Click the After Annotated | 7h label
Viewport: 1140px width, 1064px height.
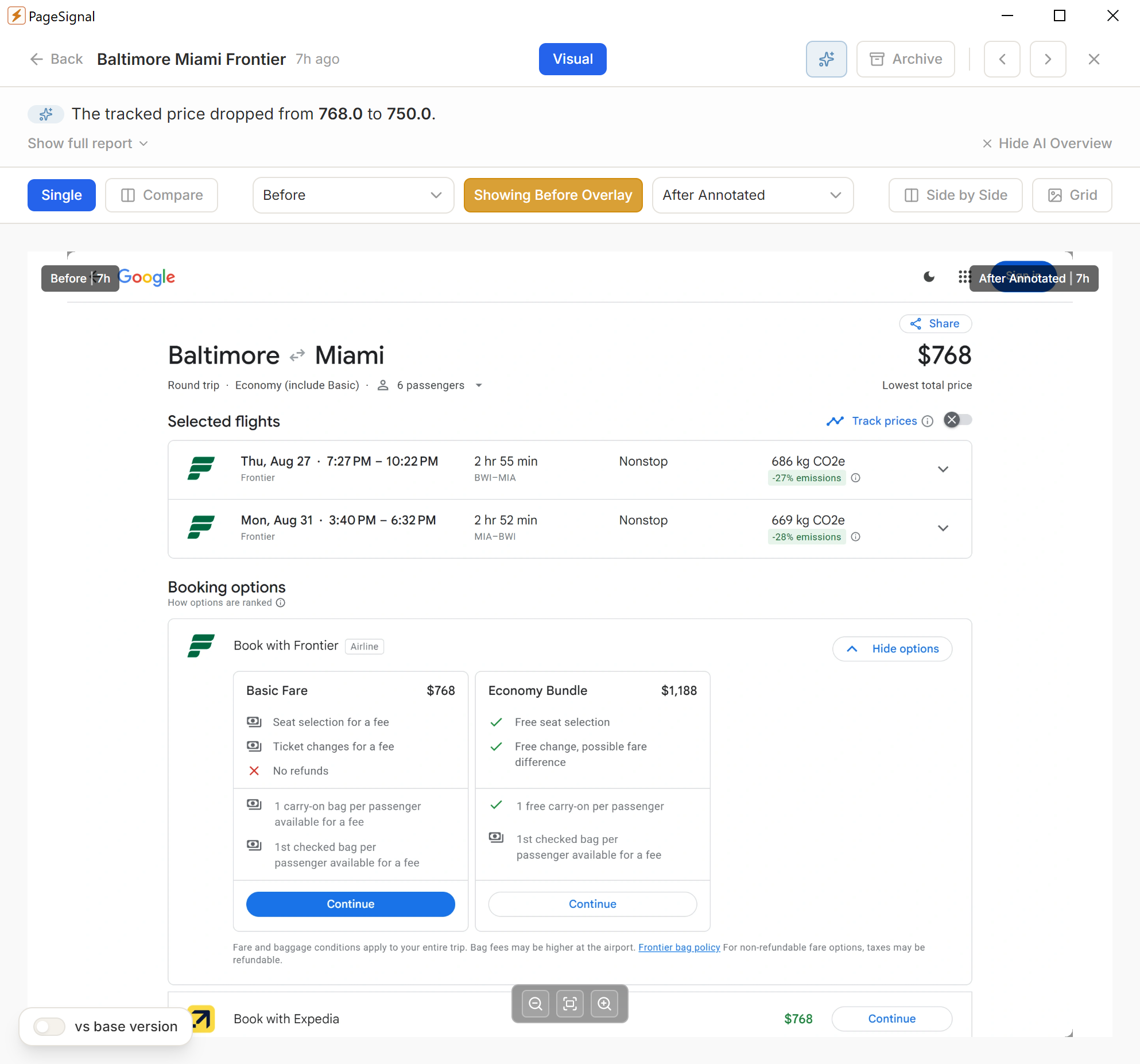click(x=1033, y=278)
